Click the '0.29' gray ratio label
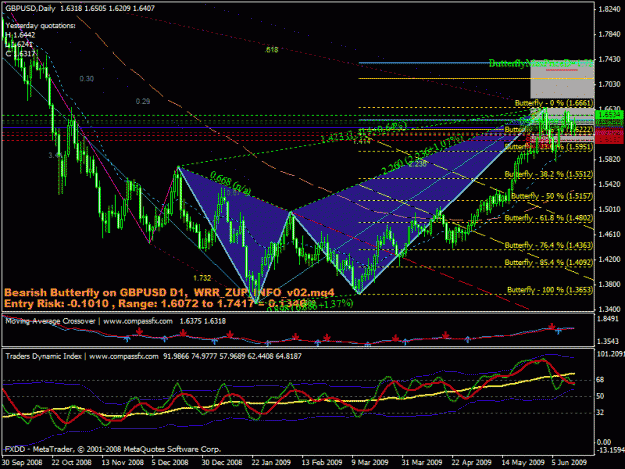The image size is (625, 469). 143,101
